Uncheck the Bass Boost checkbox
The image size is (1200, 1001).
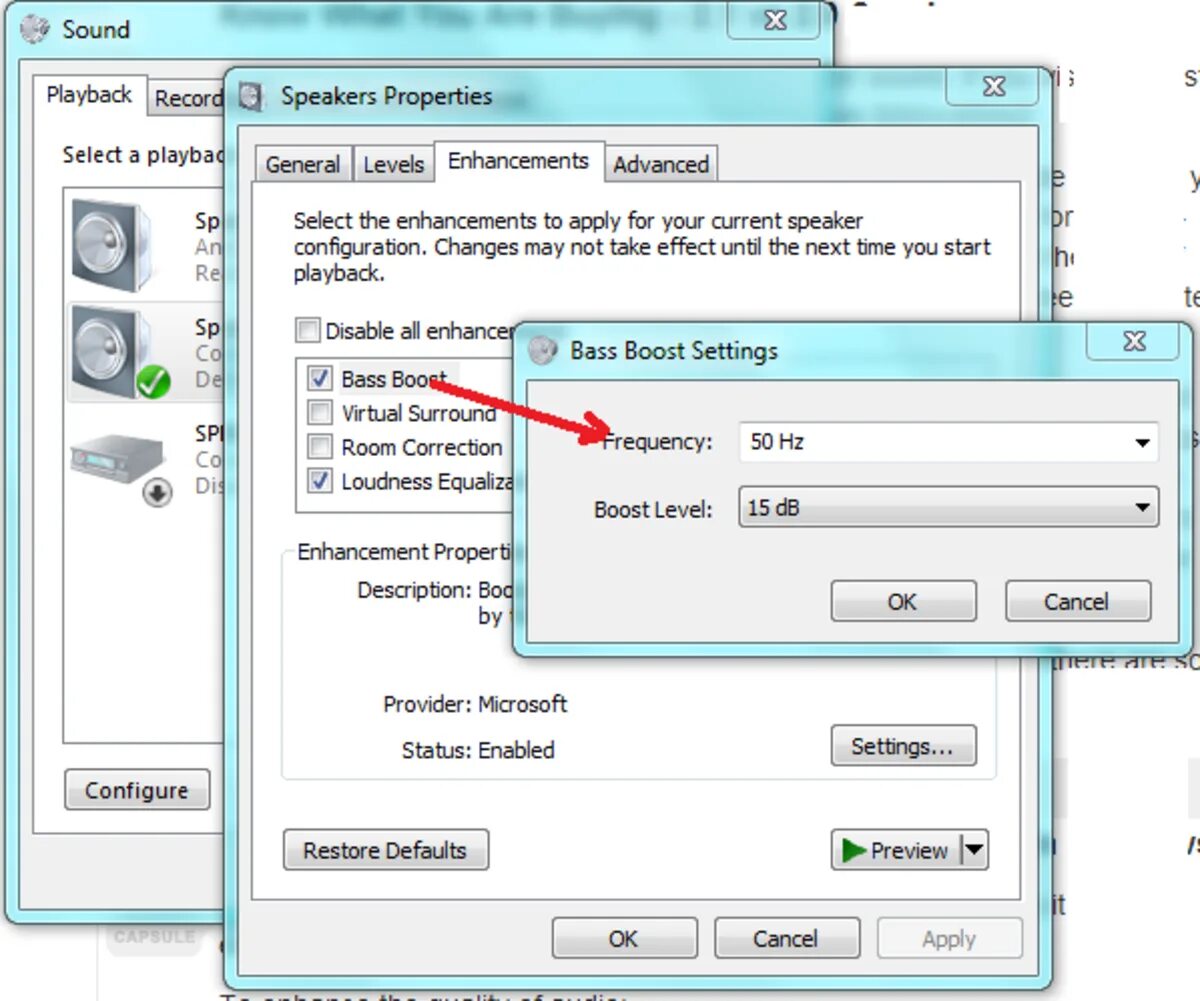coord(320,378)
